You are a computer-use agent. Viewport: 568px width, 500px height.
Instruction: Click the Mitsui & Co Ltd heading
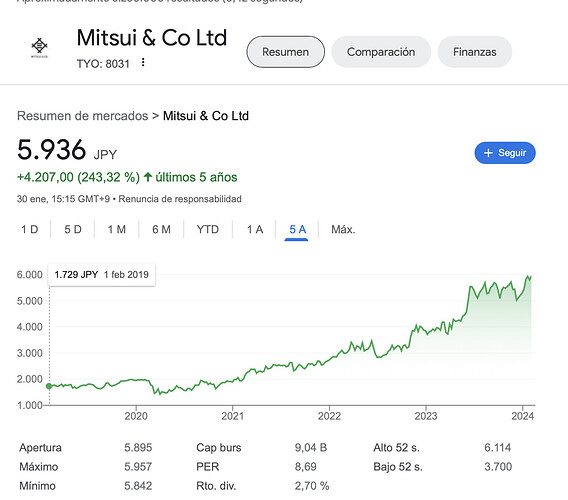[x=152, y=38]
